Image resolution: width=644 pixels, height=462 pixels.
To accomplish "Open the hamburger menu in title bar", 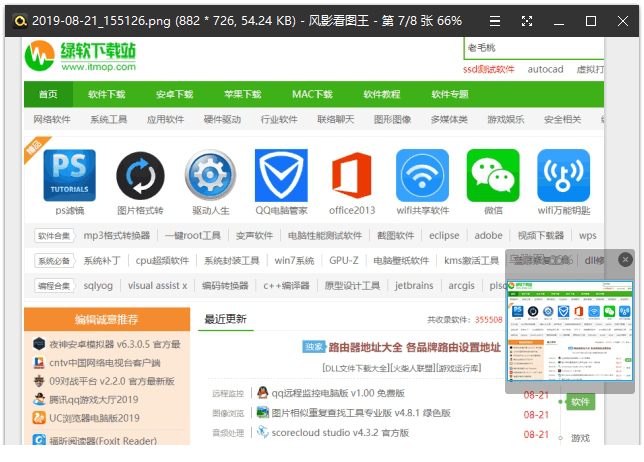I will pyautogui.click(x=495, y=21).
